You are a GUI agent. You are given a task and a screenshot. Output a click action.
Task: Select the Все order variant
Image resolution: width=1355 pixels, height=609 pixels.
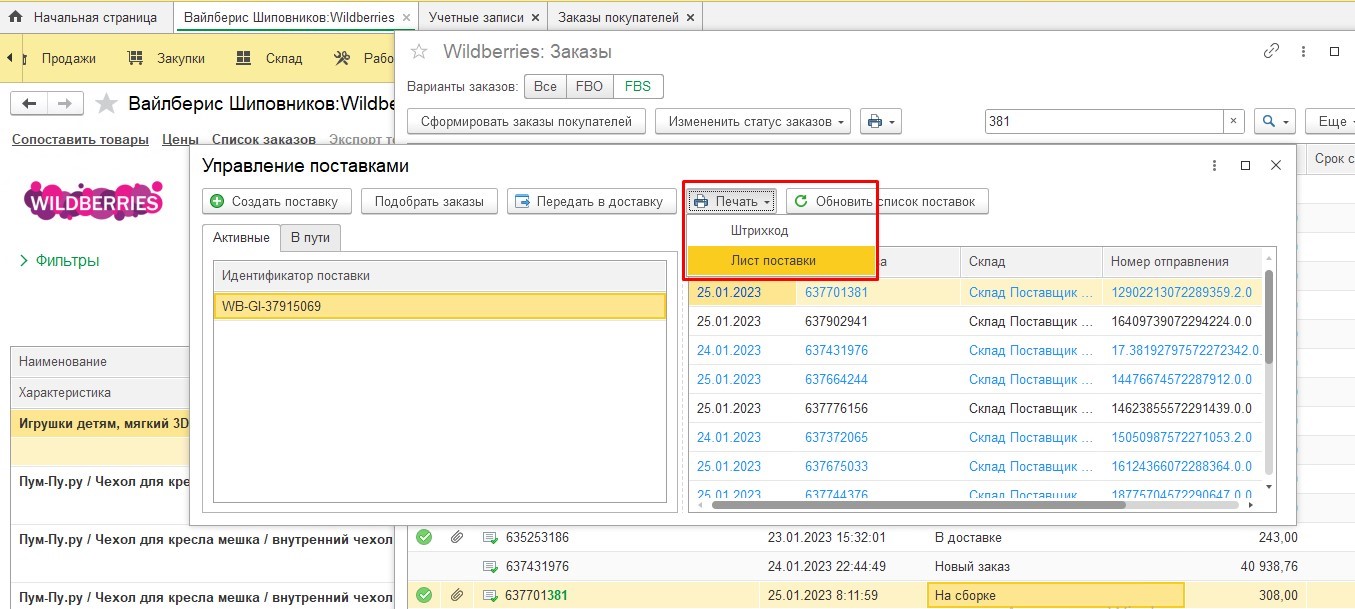click(545, 86)
